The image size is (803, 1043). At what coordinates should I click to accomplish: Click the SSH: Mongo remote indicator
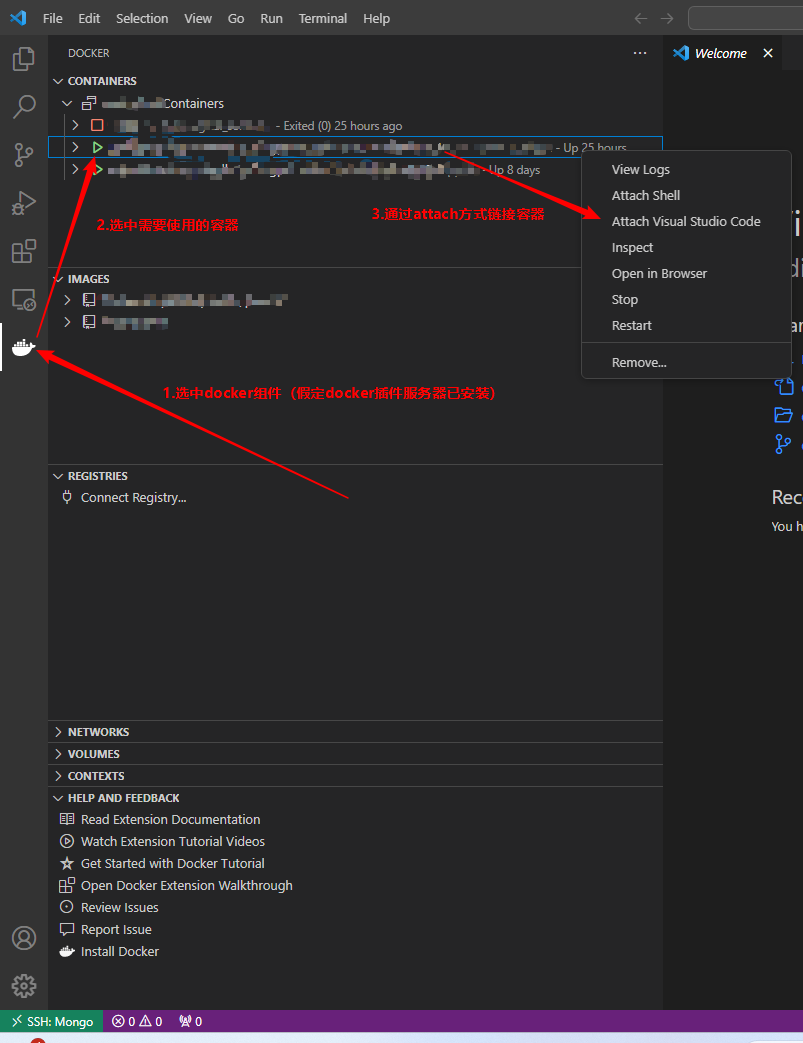pos(52,1021)
